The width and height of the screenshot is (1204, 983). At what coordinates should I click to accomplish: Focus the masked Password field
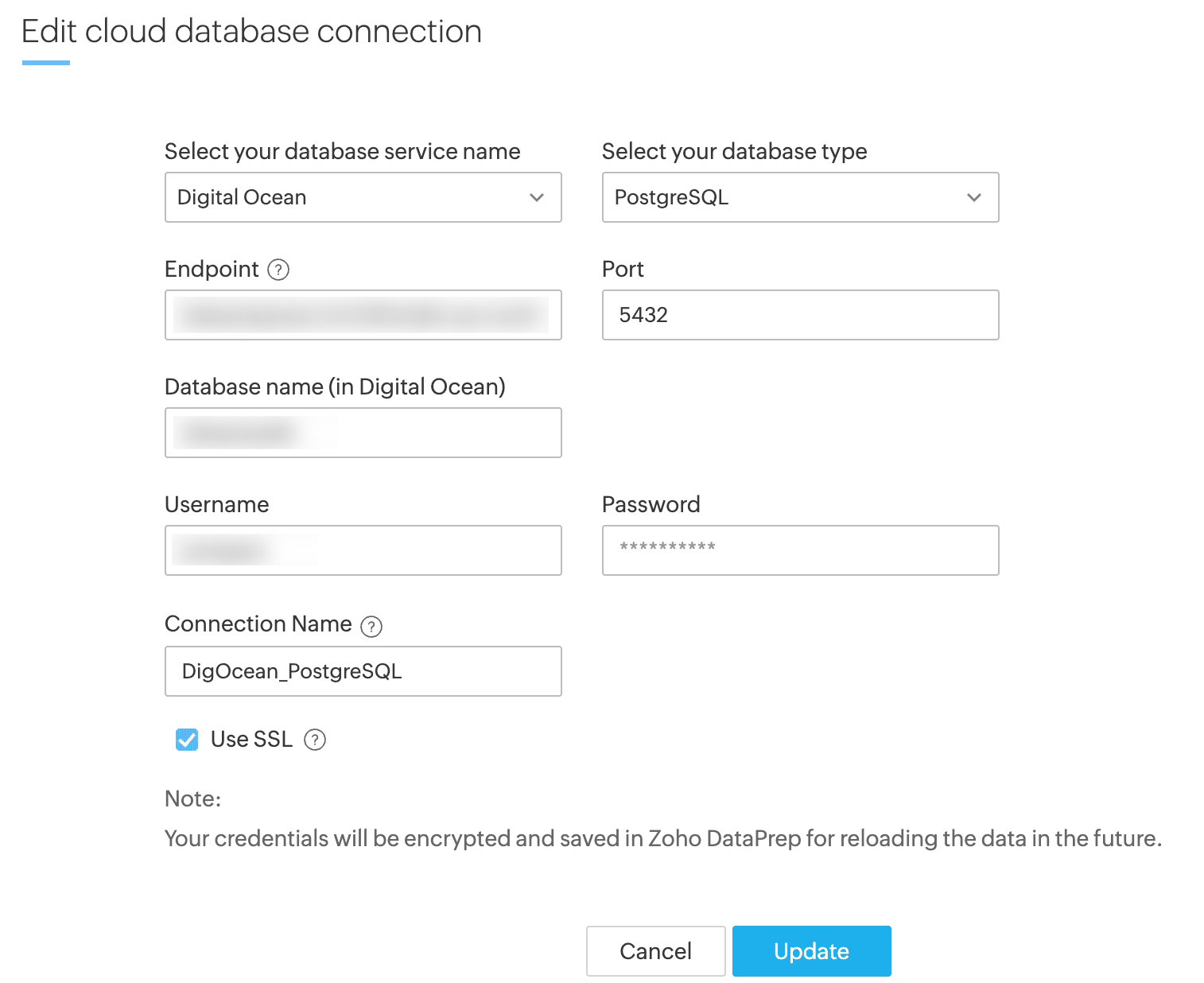800,550
